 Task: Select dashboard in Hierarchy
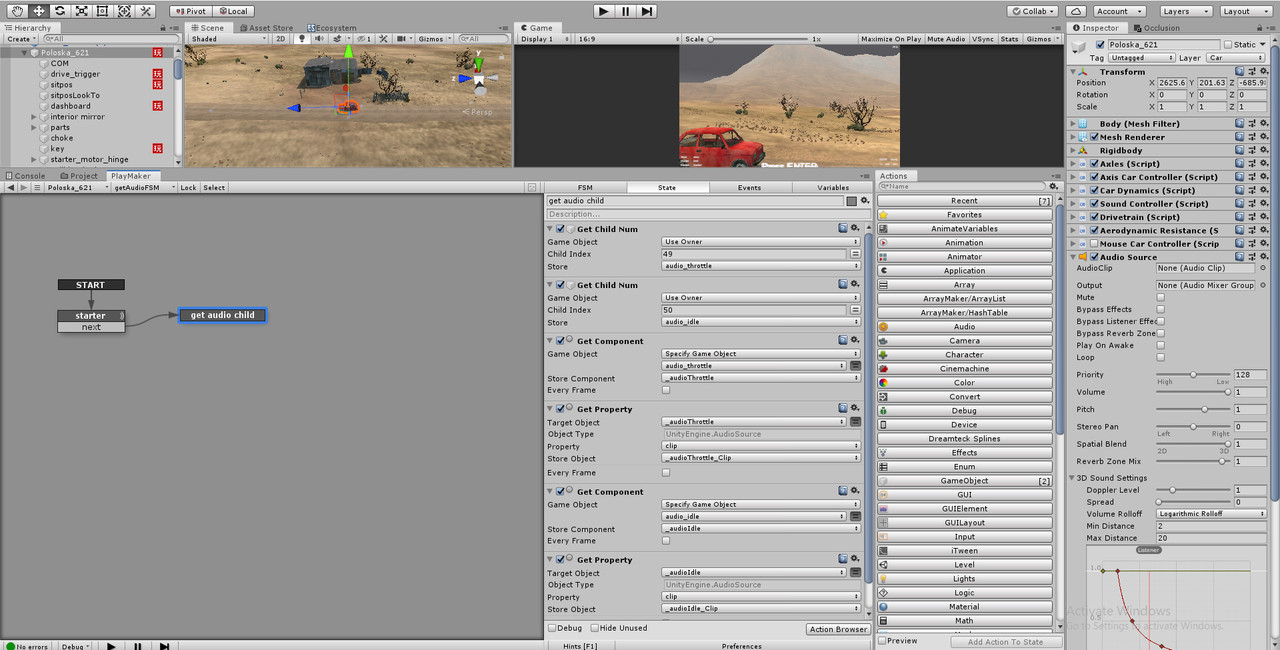70,106
